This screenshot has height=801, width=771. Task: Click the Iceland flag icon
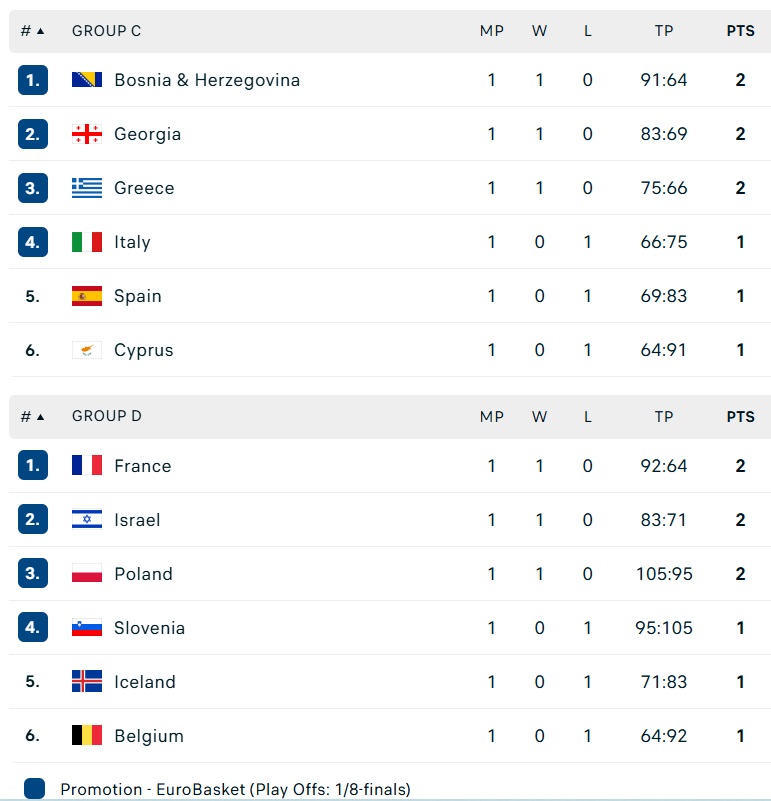tap(87, 681)
